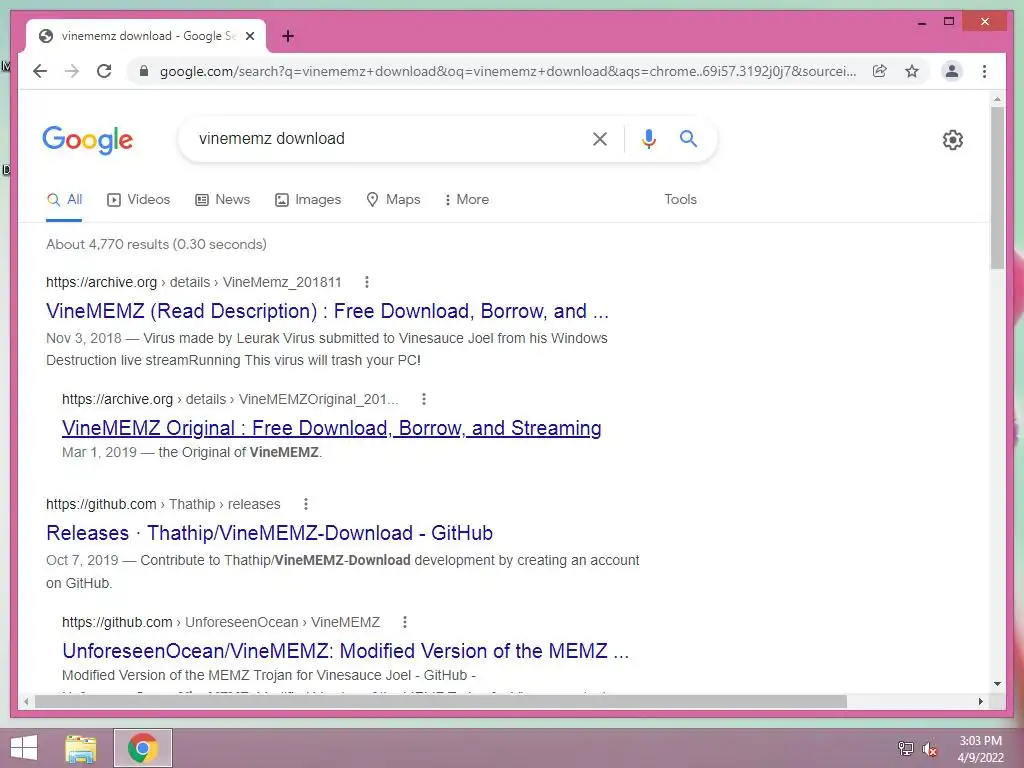Open a new browser tab
This screenshot has width=1024, height=768.
pos(288,36)
